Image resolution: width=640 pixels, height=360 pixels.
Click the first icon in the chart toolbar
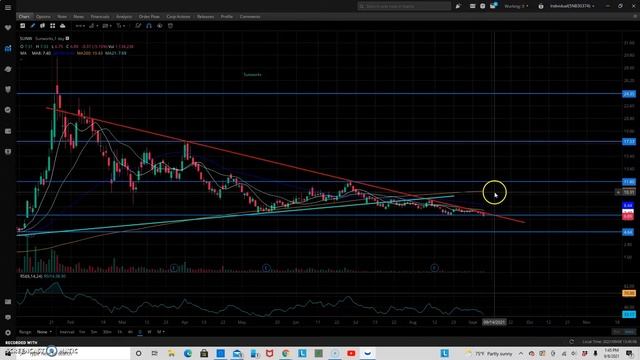pyautogui.click(x=22, y=26)
